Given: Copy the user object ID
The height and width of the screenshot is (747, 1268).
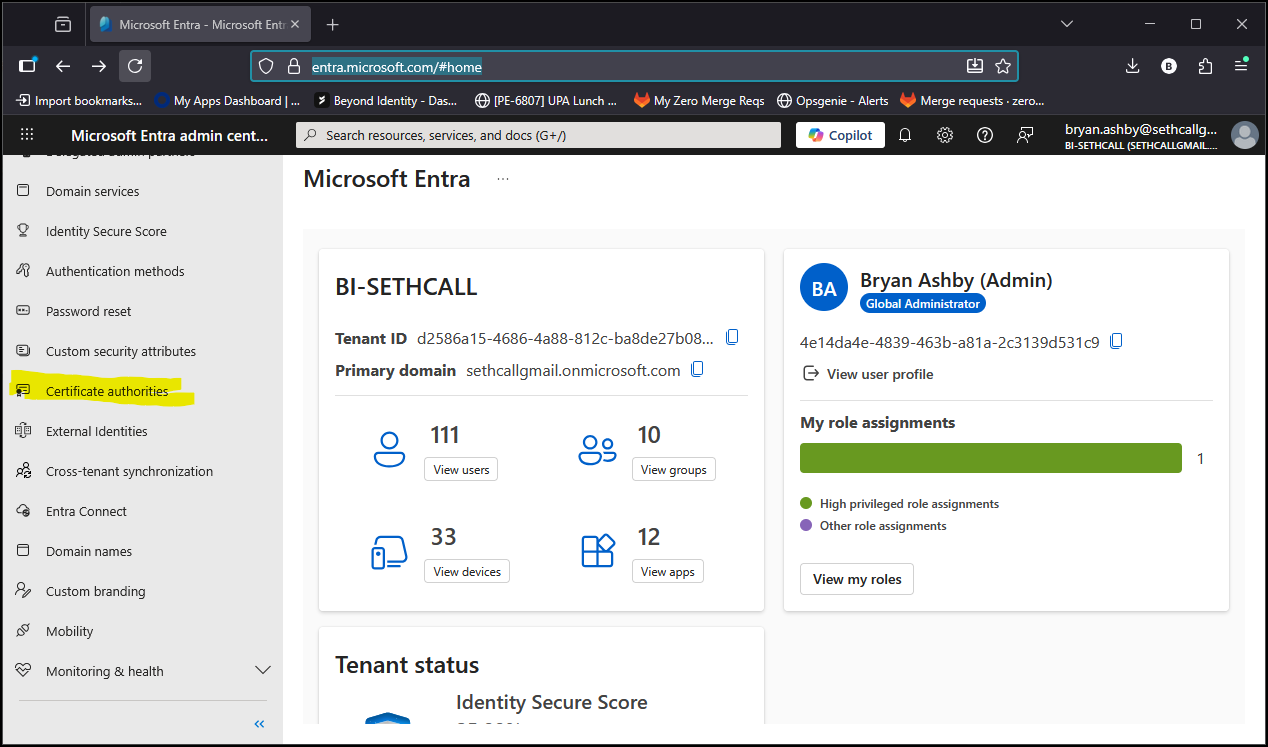Looking at the screenshot, I should (x=1116, y=341).
